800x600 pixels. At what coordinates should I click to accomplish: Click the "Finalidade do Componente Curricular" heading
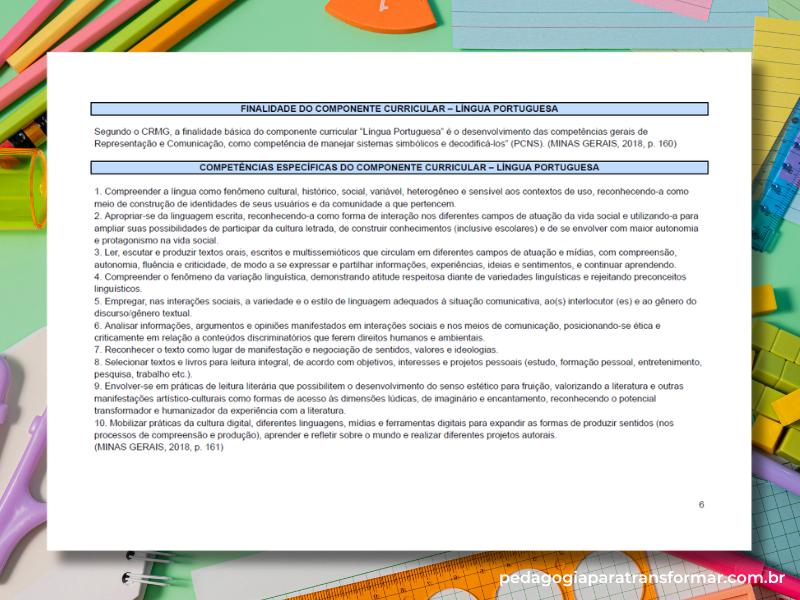[399, 109]
